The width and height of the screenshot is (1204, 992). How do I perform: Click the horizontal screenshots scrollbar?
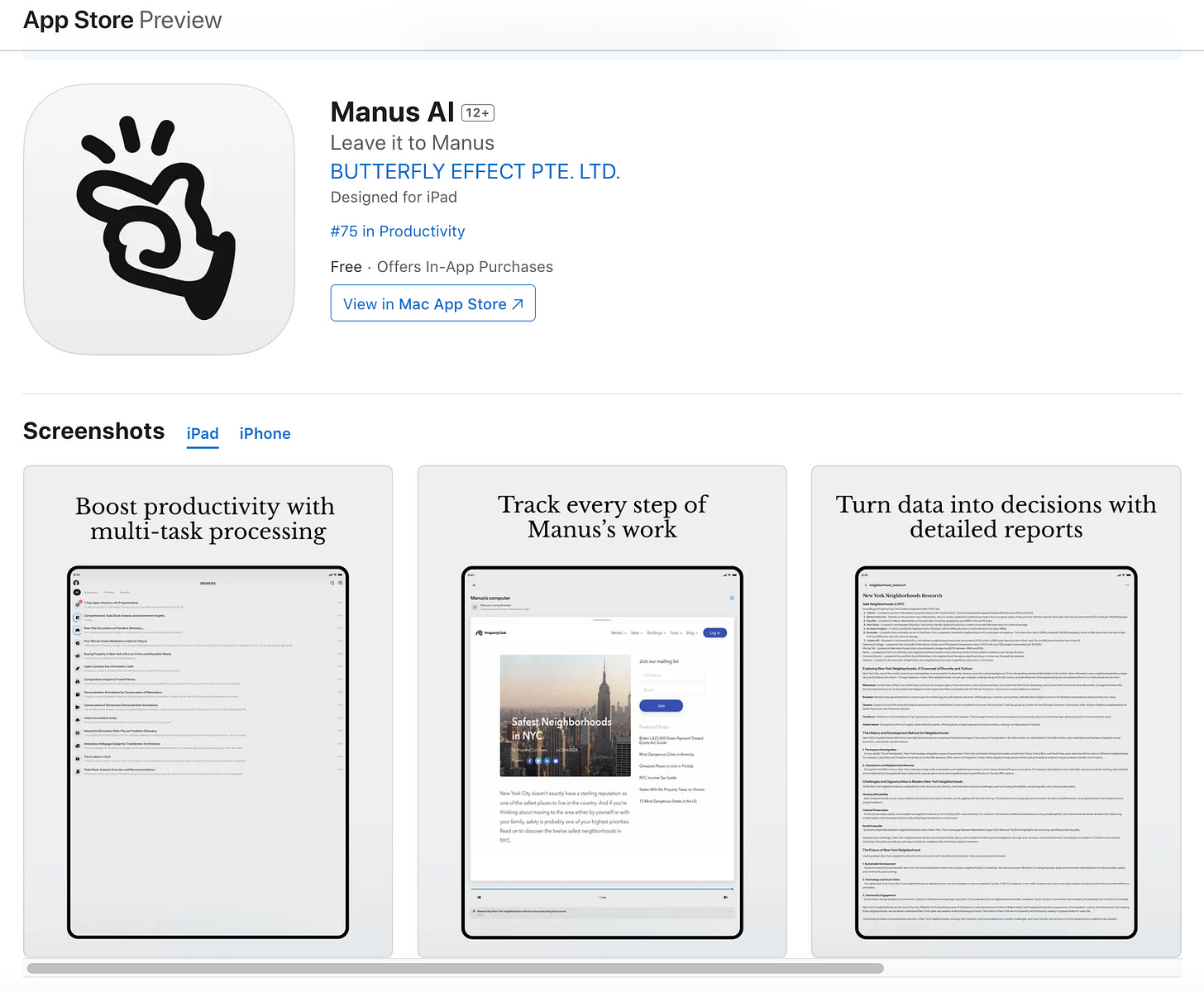click(x=455, y=968)
